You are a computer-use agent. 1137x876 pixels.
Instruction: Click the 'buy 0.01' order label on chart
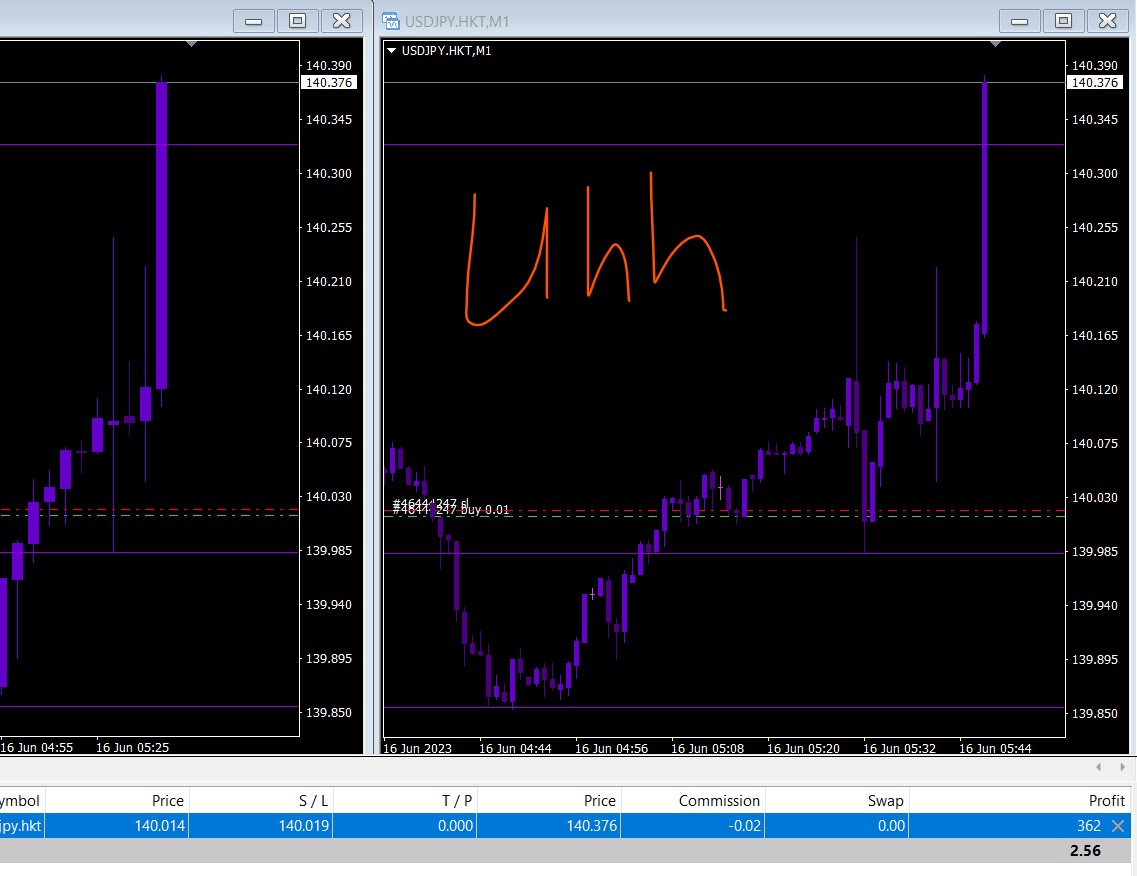(x=484, y=510)
